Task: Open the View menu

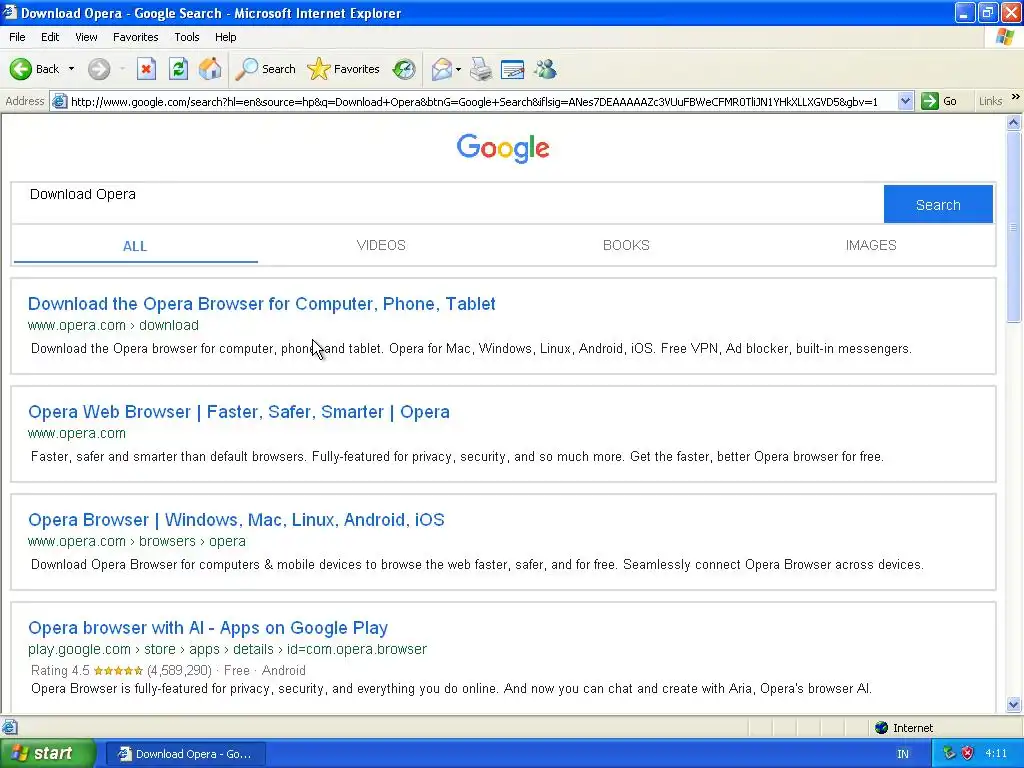Action: pos(86,37)
